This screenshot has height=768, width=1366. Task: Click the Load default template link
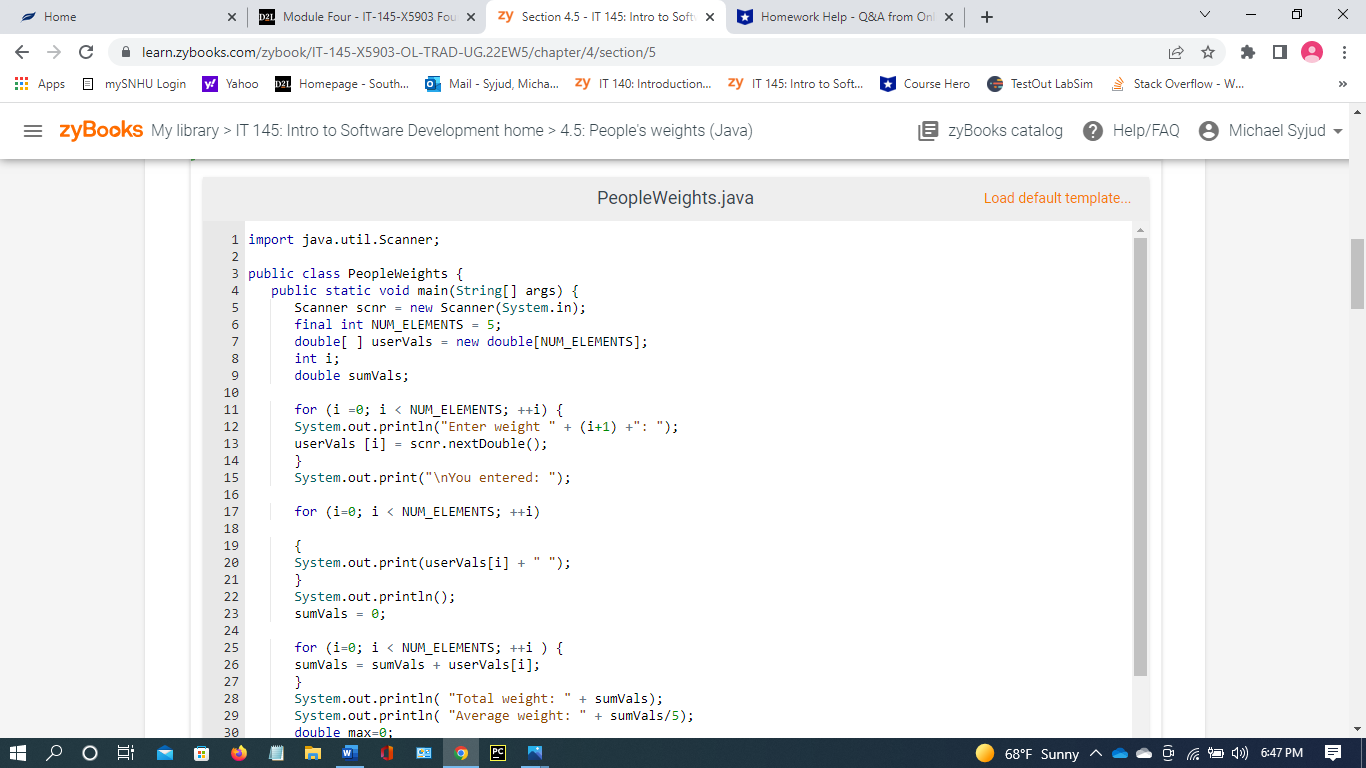1057,199
